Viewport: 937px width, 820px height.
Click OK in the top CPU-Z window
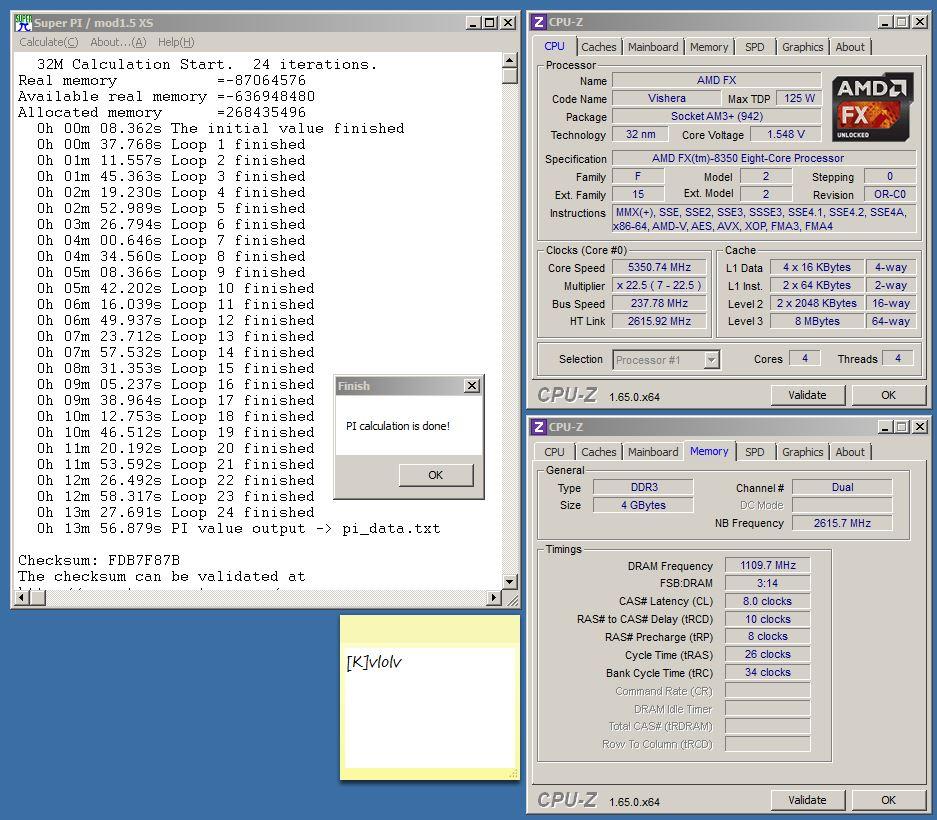(888, 395)
